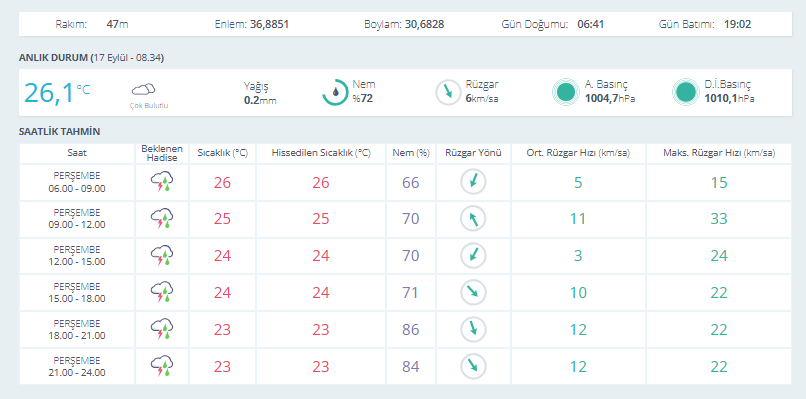Image resolution: width=806 pixels, height=399 pixels.
Task: Click average wind speed 5 value
Action: 578,183
